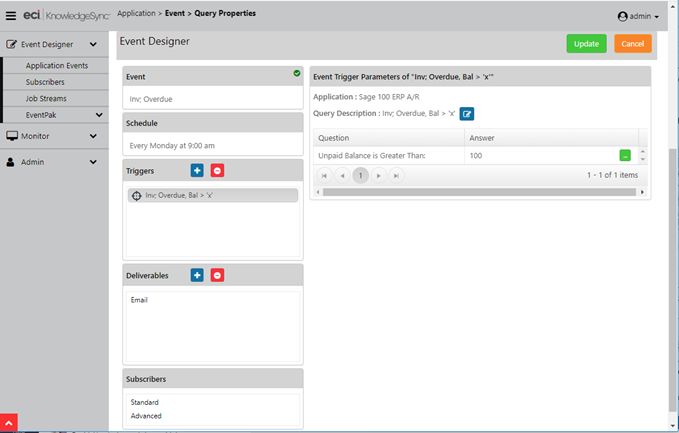This screenshot has height=433, width=679.
Task: Go to next grid page
Action: tap(378, 175)
